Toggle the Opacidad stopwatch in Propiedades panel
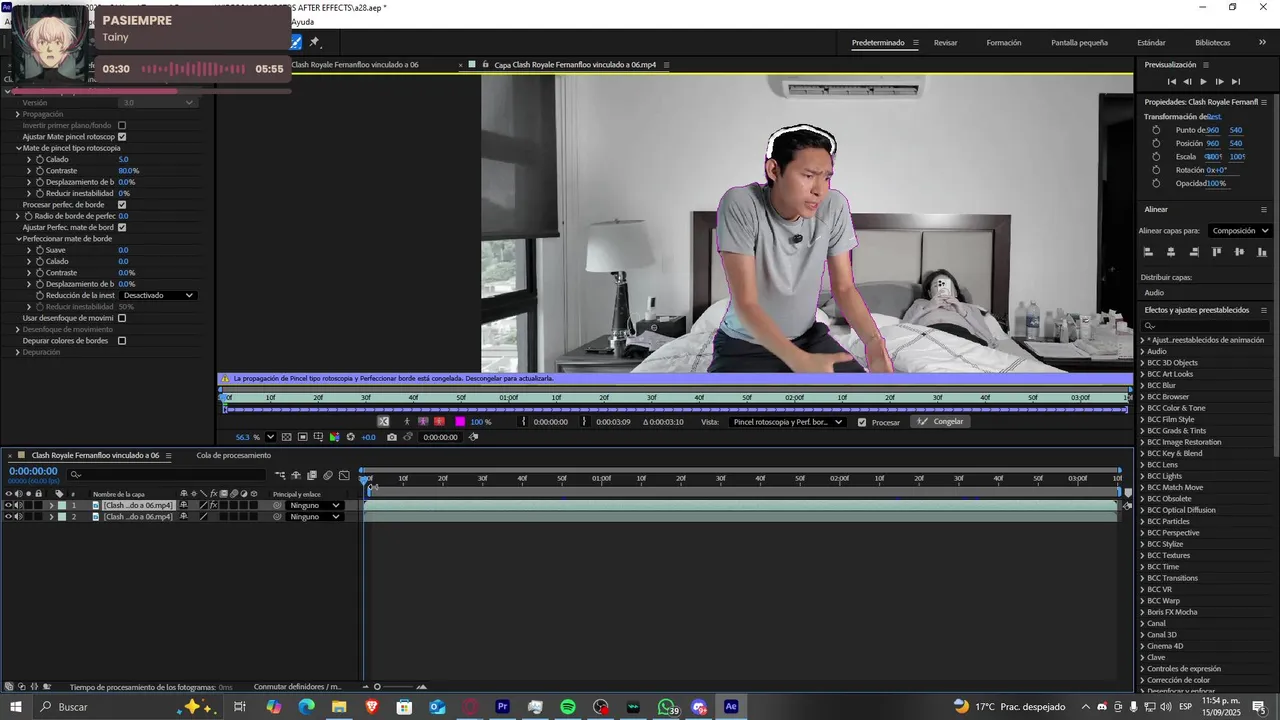1280x720 pixels. 1157,183
